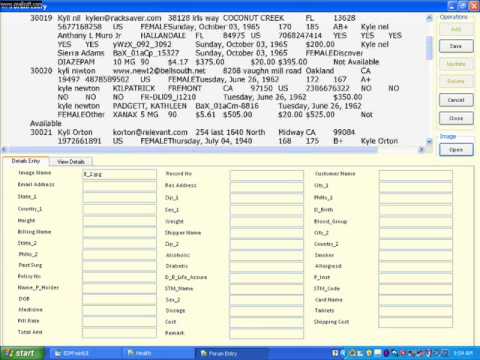Click the Tablets input field

415,311
